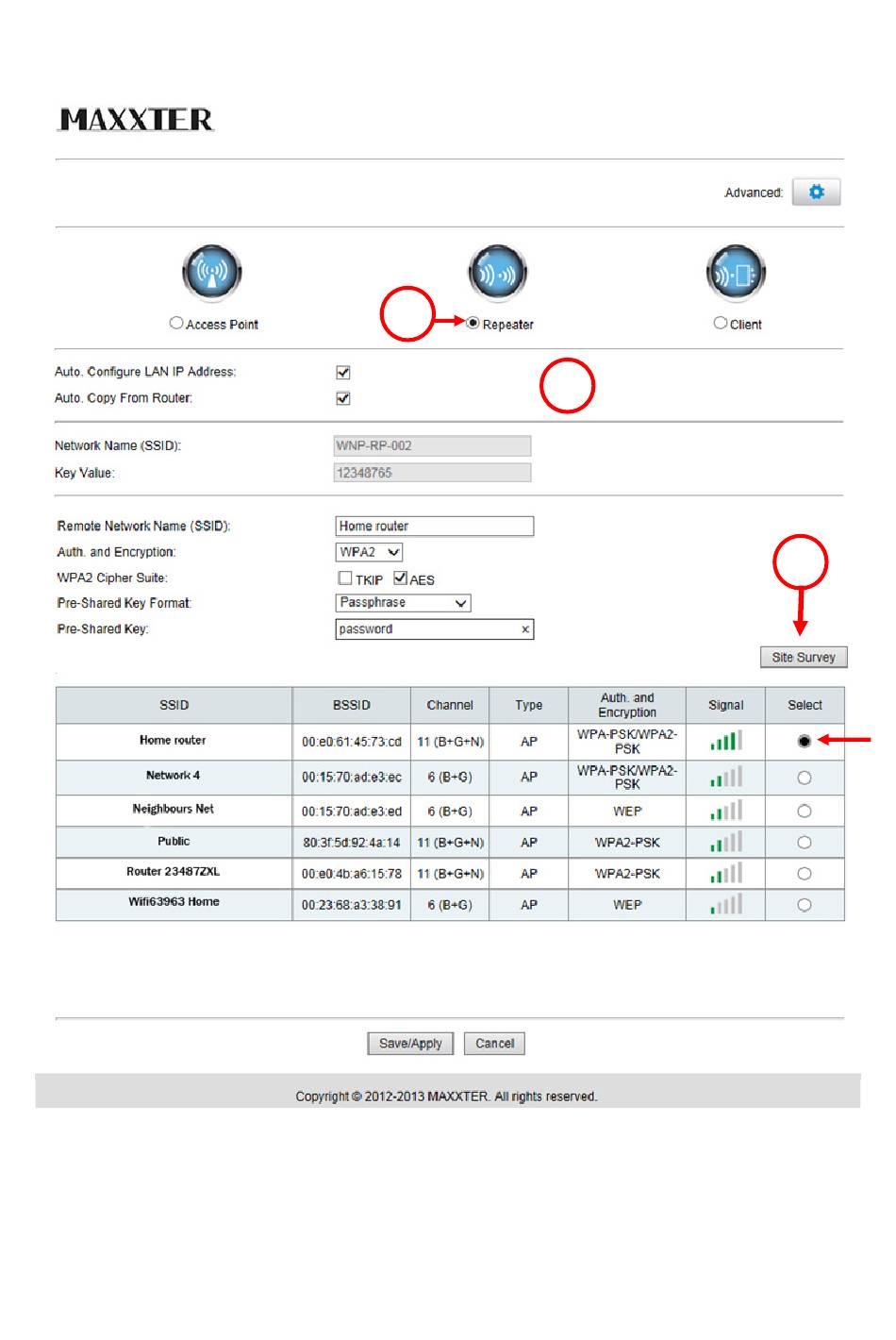This screenshot has width=896, height=1340.
Task: Toggle AES cipher checkbox
Action: pyautogui.click(x=400, y=578)
